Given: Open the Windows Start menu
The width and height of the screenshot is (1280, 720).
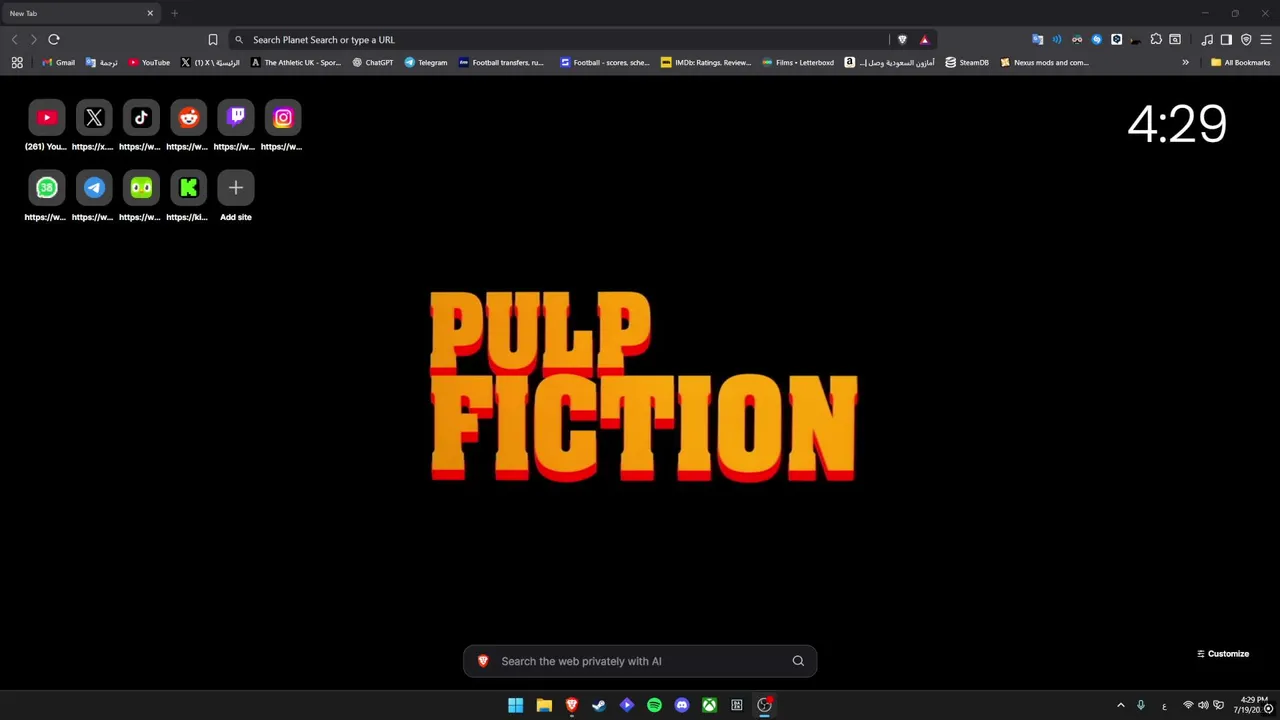Looking at the screenshot, I should coord(515,705).
